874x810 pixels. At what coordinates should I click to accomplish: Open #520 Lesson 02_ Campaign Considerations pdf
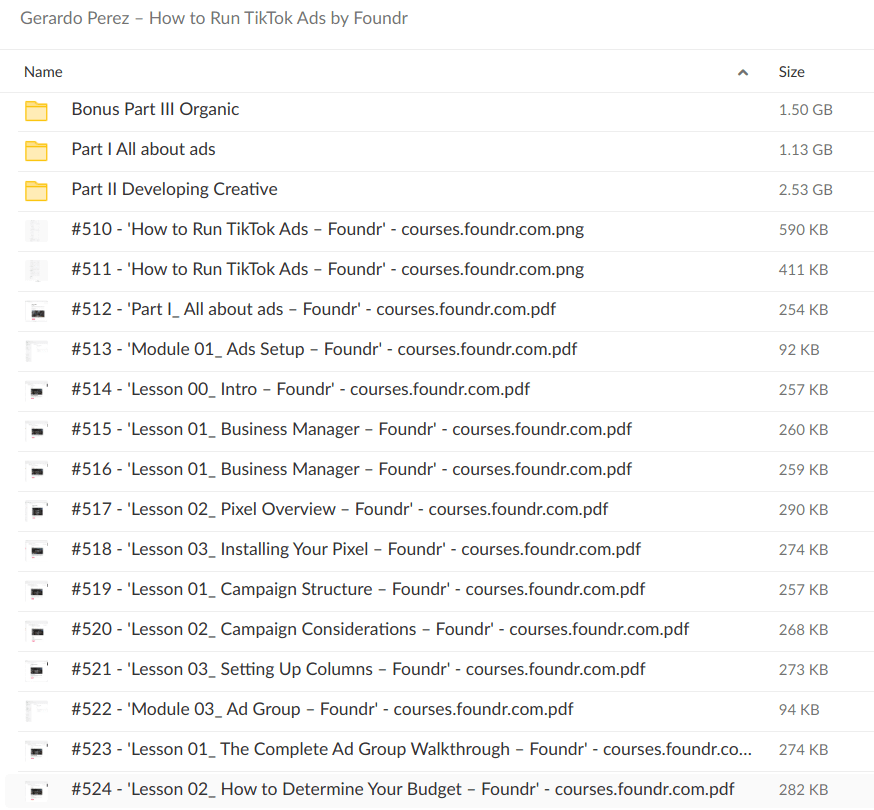pyautogui.click(x=380, y=629)
